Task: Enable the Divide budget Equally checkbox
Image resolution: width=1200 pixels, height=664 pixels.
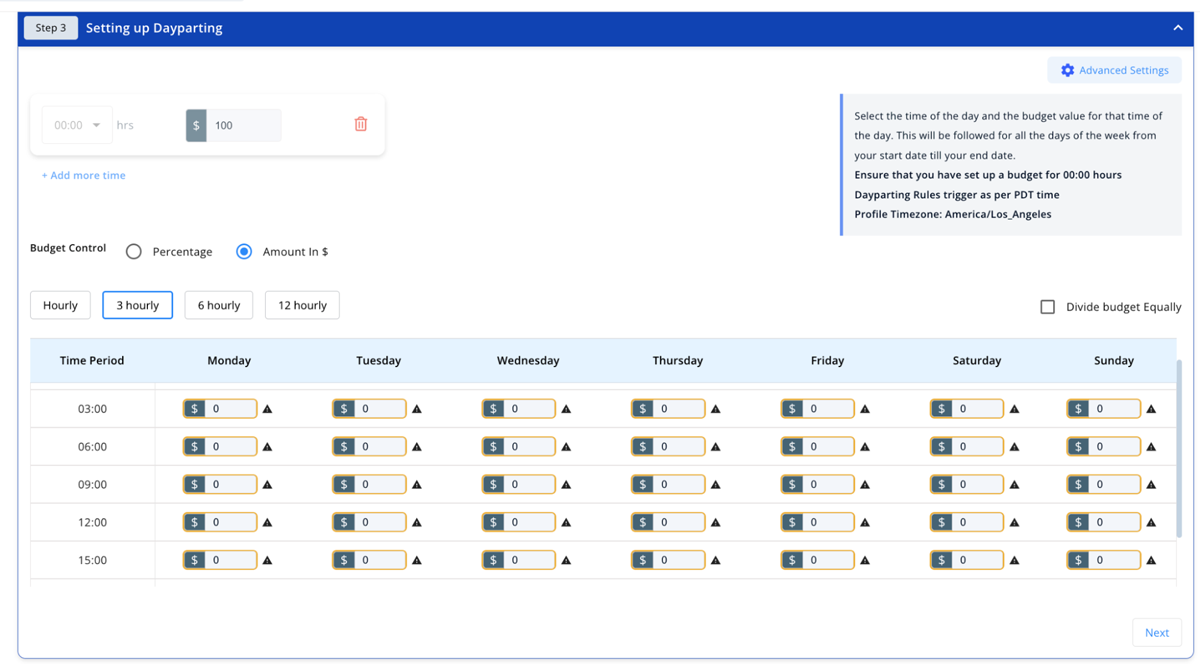Action: click(x=1047, y=307)
